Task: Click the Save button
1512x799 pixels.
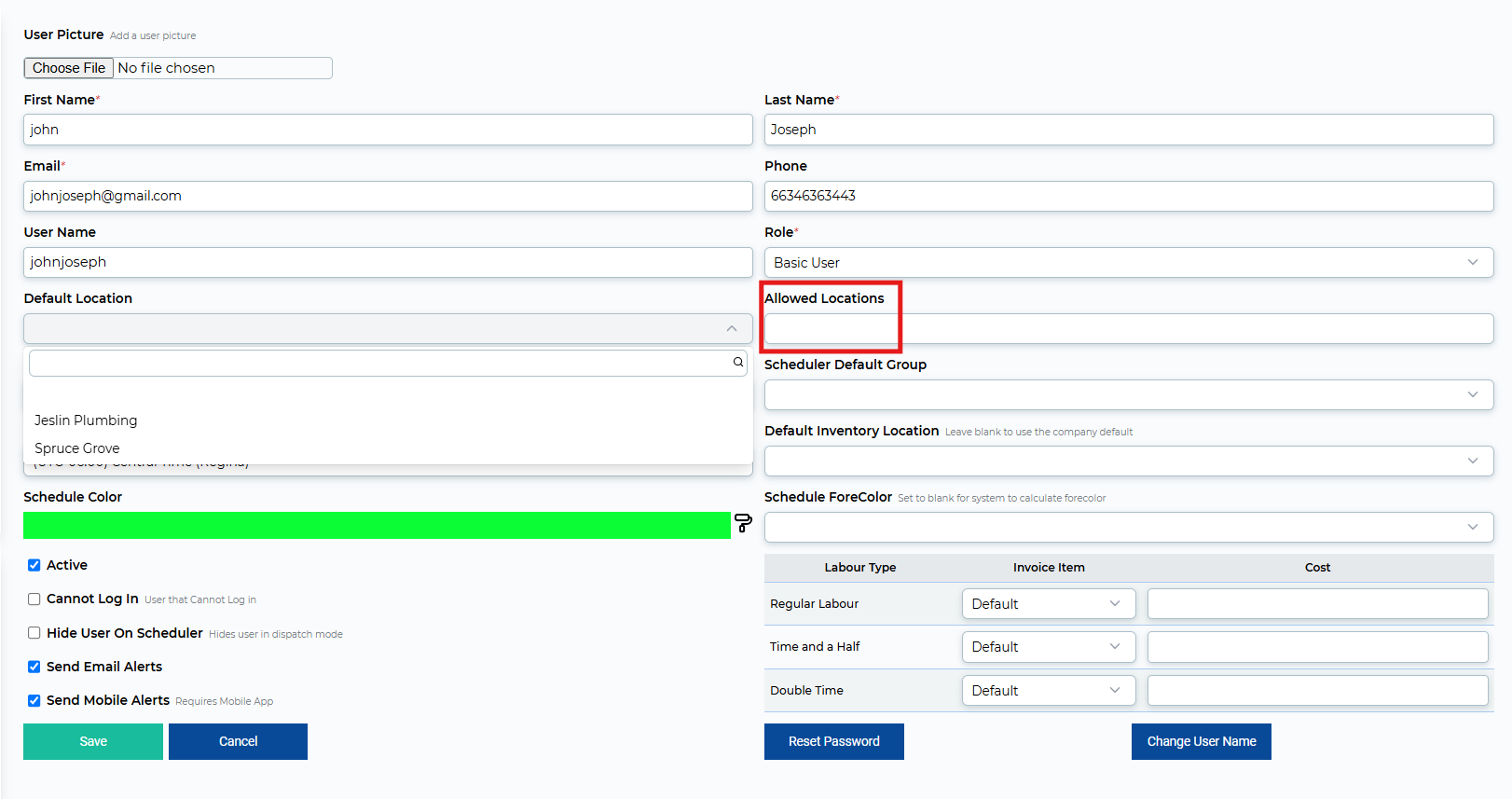Action: coord(93,741)
